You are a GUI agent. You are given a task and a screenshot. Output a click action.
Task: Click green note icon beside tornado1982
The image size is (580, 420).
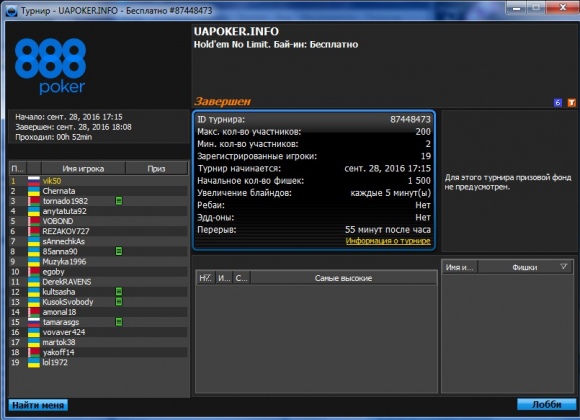pyautogui.click(x=119, y=201)
